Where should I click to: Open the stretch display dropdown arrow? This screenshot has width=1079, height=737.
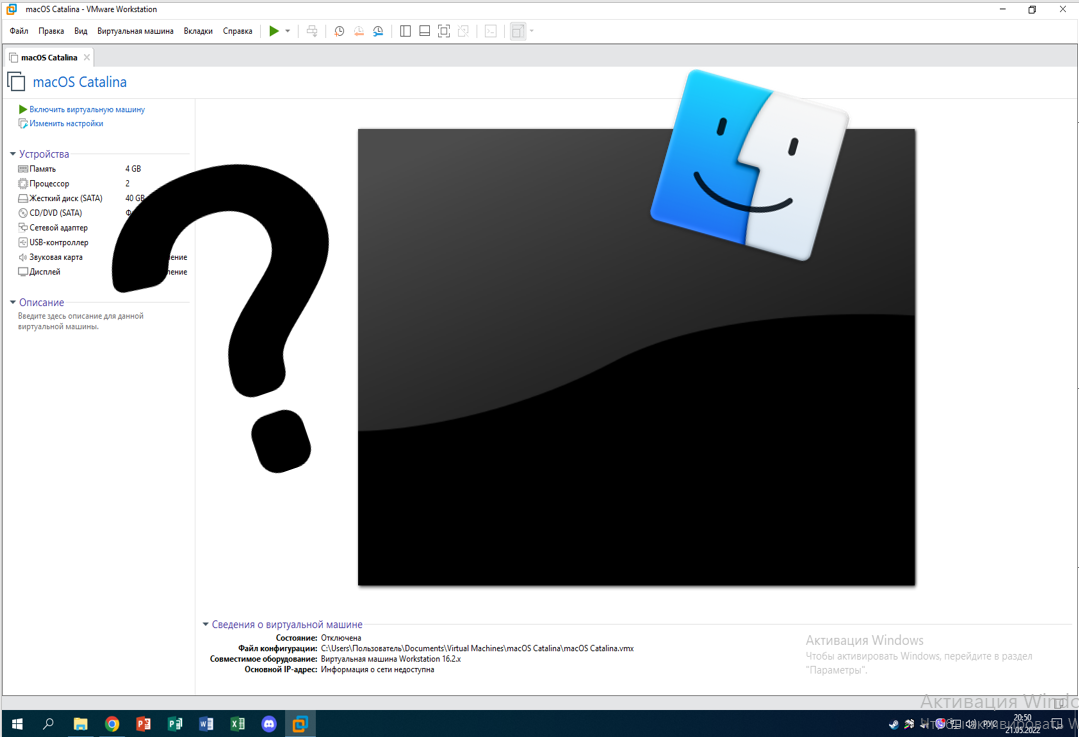click(531, 31)
